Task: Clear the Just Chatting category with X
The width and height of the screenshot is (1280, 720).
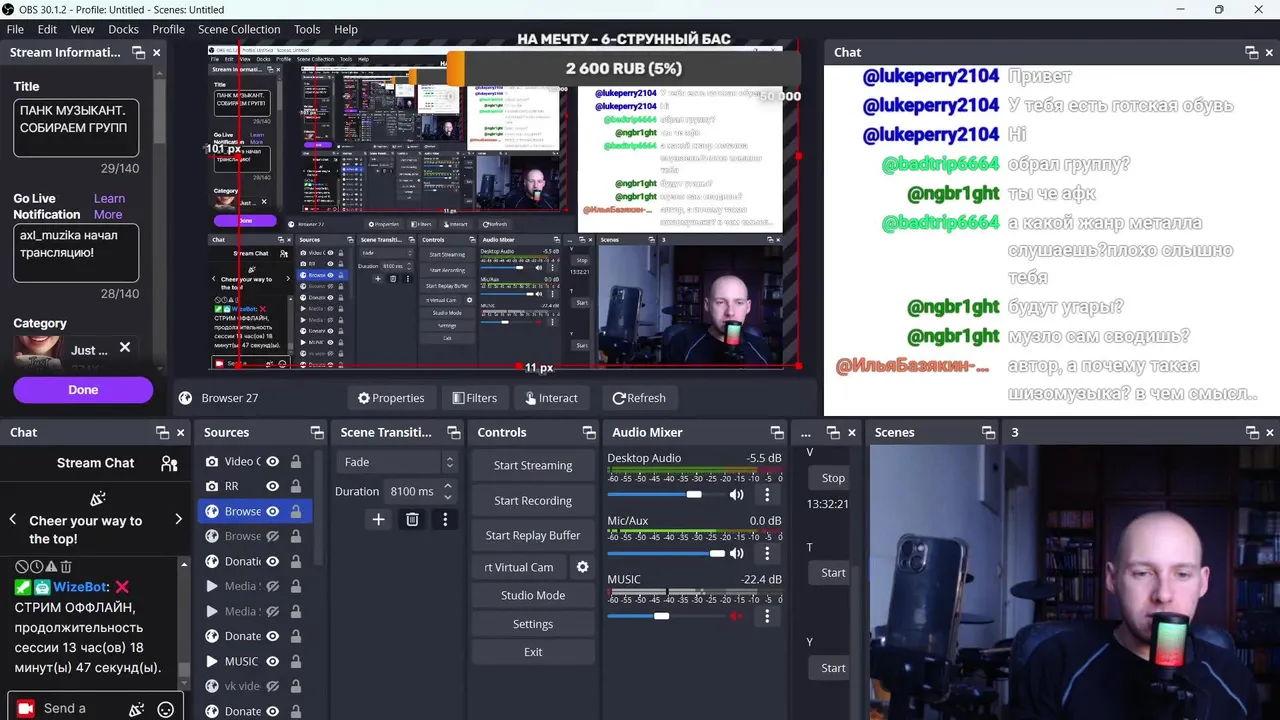Action: coord(125,347)
